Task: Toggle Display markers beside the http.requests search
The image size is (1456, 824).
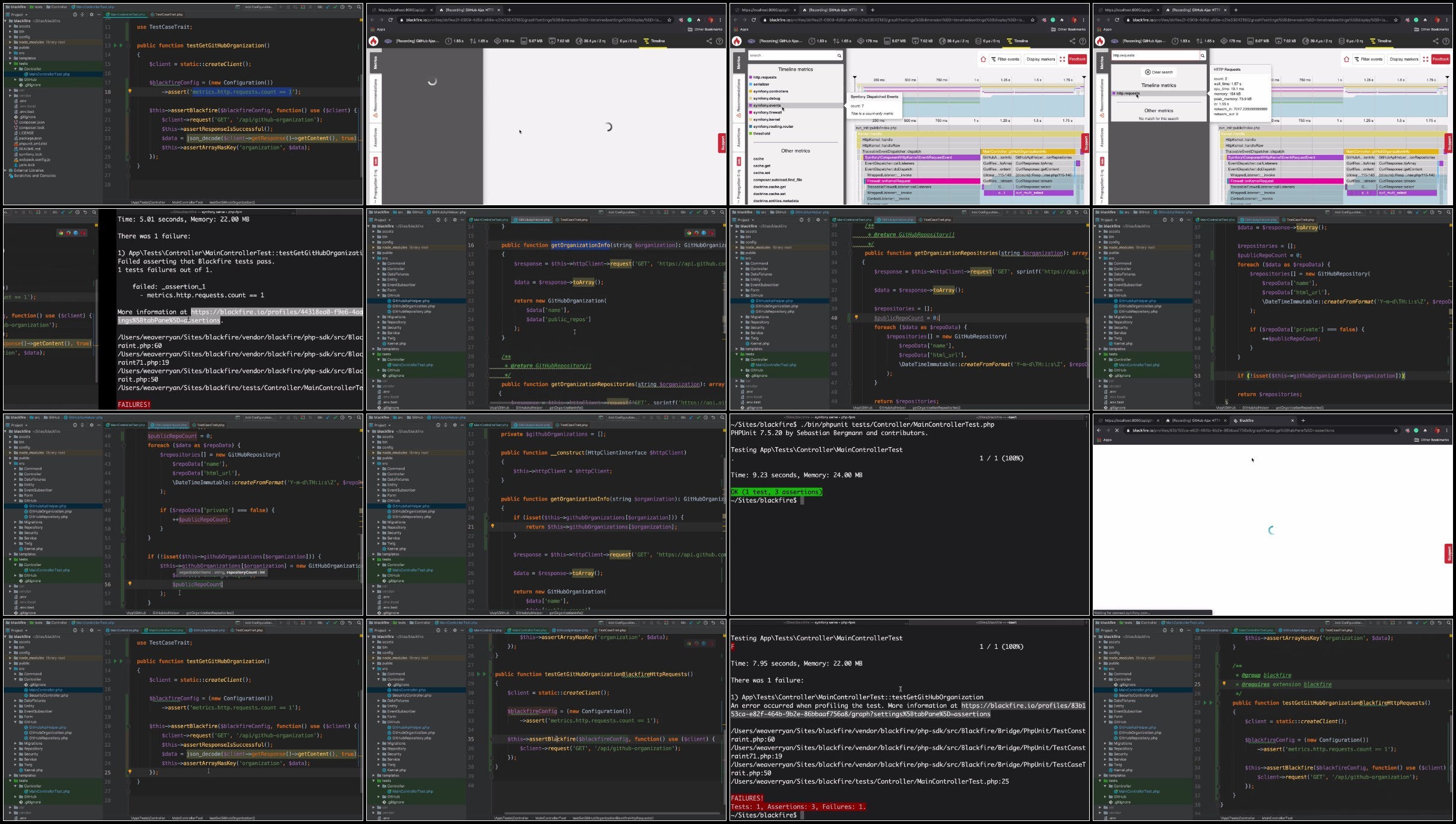Action: [x=1404, y=59]
